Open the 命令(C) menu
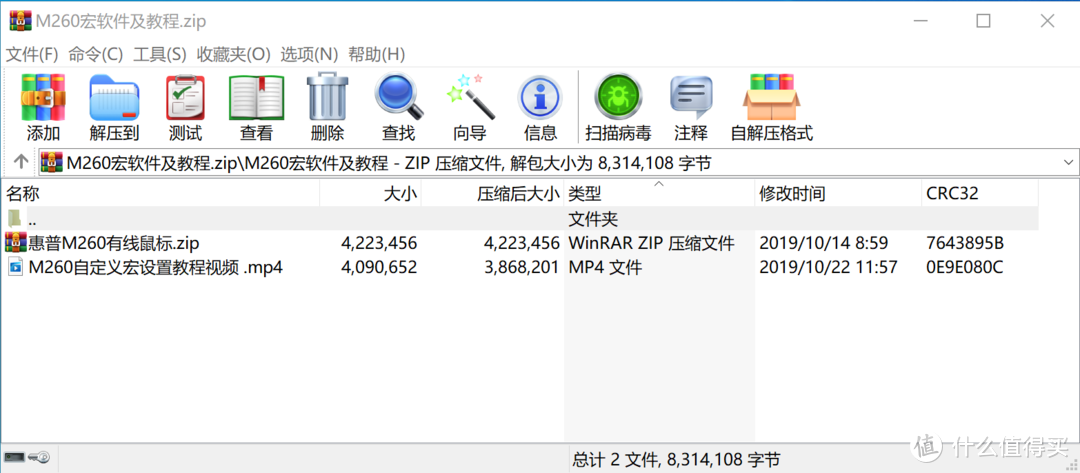Screen dimensions: 1080x473 96,54
